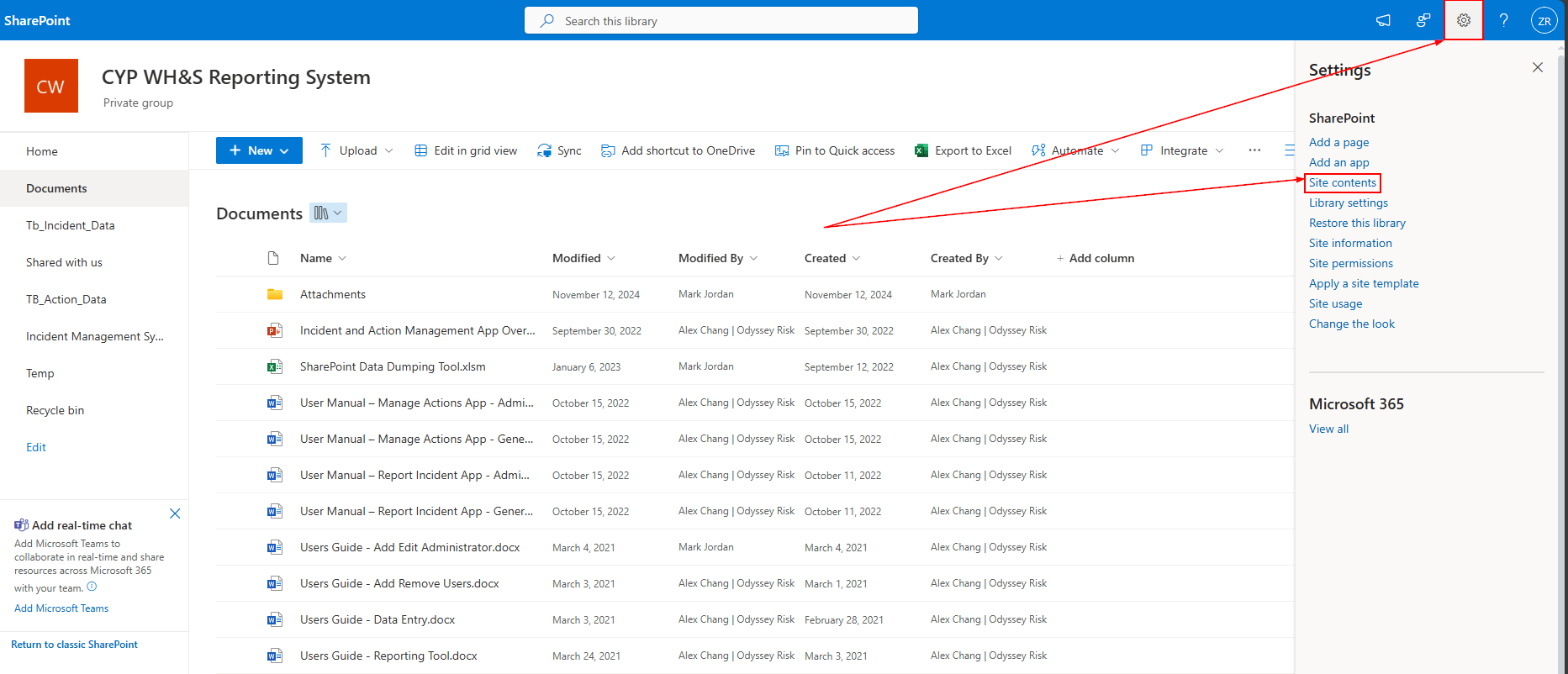Click the Attachments folder icon

click(x=274, y=294)
